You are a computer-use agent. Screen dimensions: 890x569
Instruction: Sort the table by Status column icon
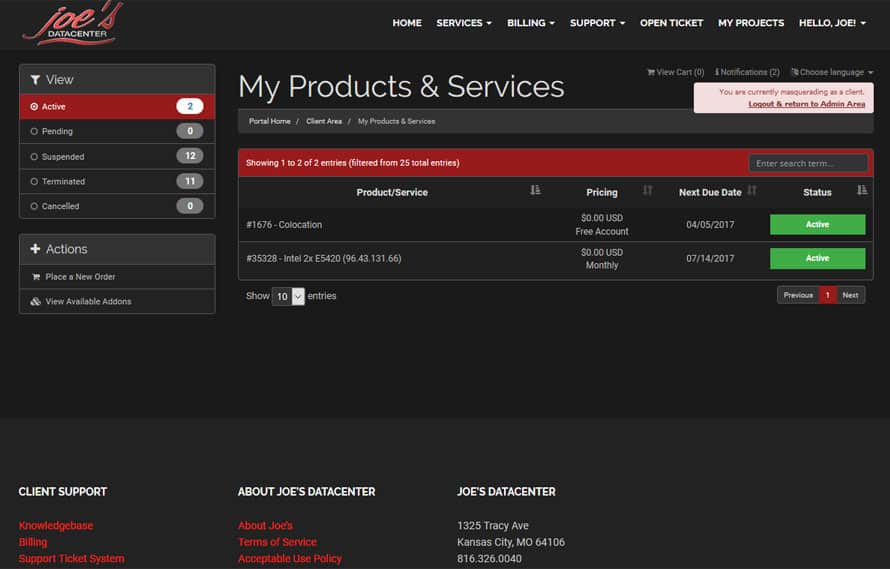point(862,190)
